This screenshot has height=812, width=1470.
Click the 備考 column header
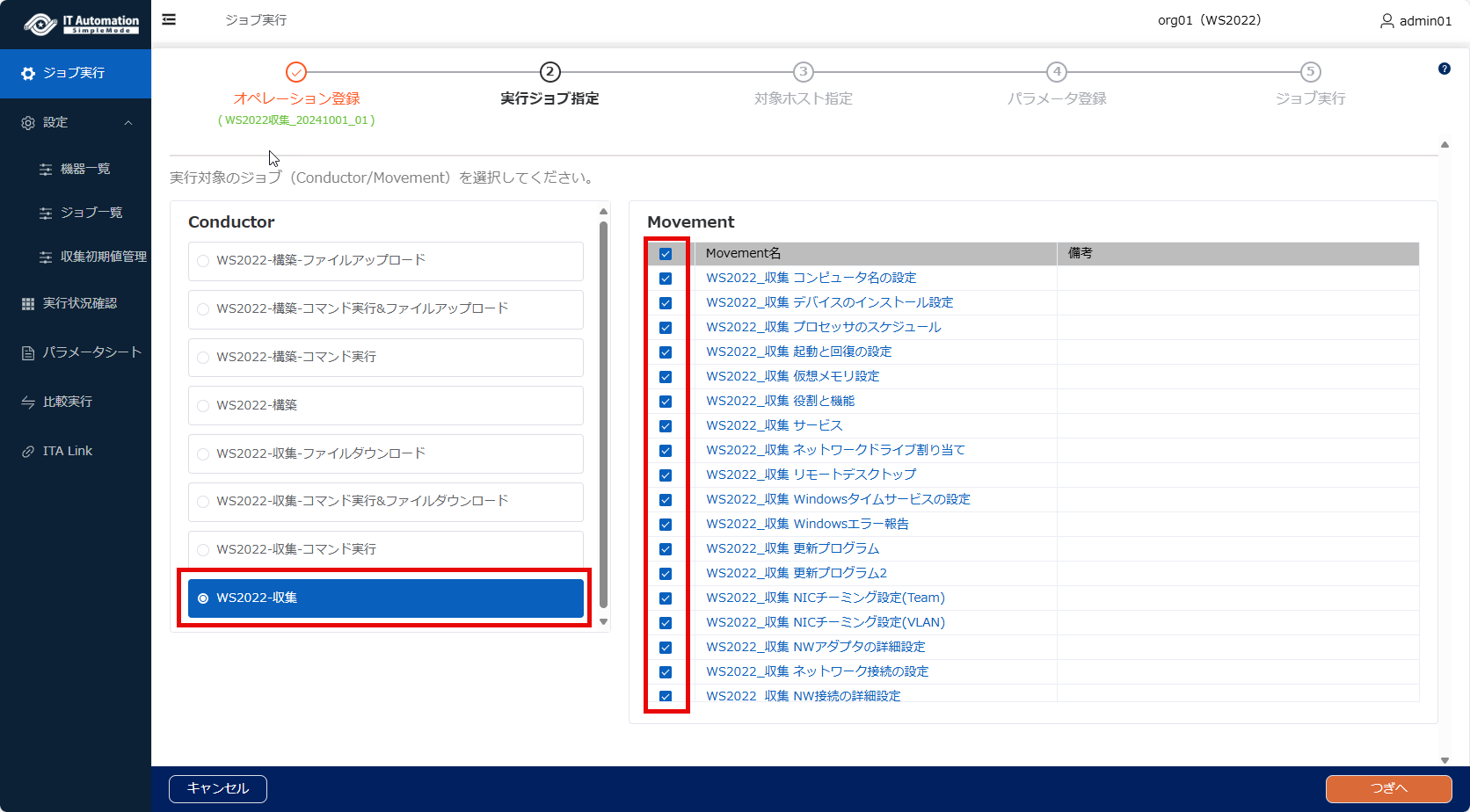coord(1238,253)
